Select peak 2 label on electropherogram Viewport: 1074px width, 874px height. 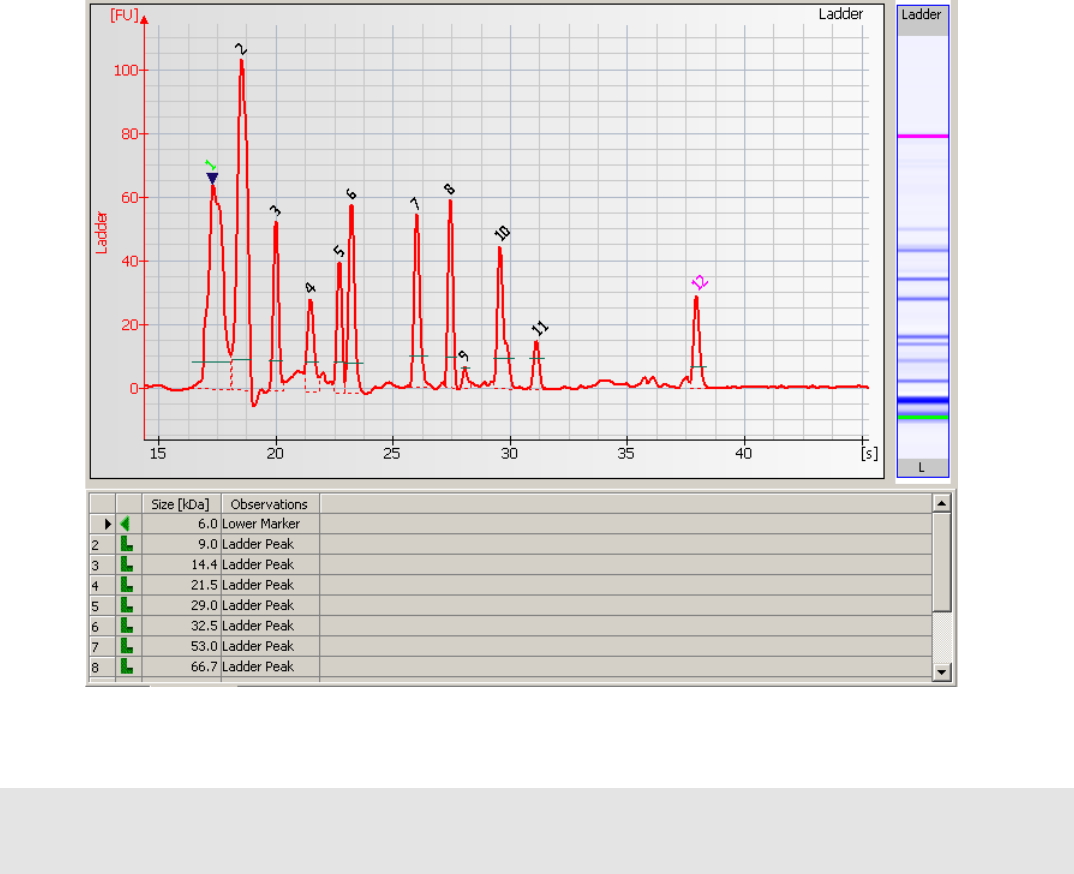(x=240, y=49)
